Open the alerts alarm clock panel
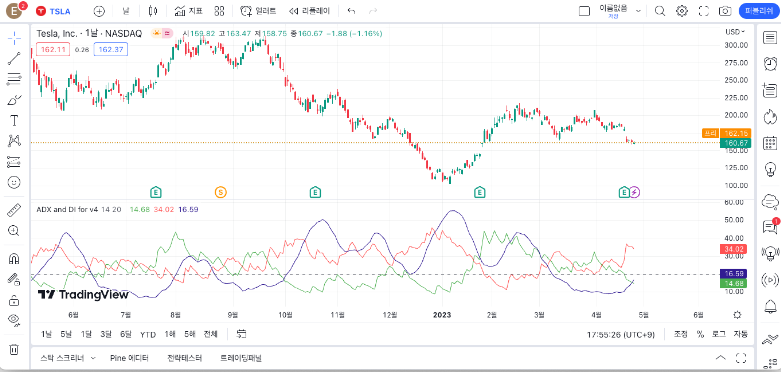The image size is (781, 372). [770, 64]
